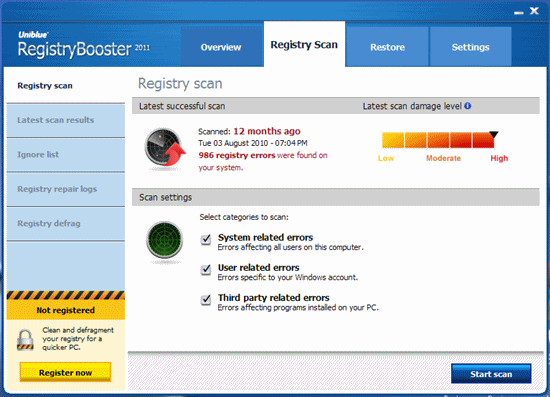Click the yellow Low damage level segment
This screenshot has width=550, height=397.
(393, 140)
